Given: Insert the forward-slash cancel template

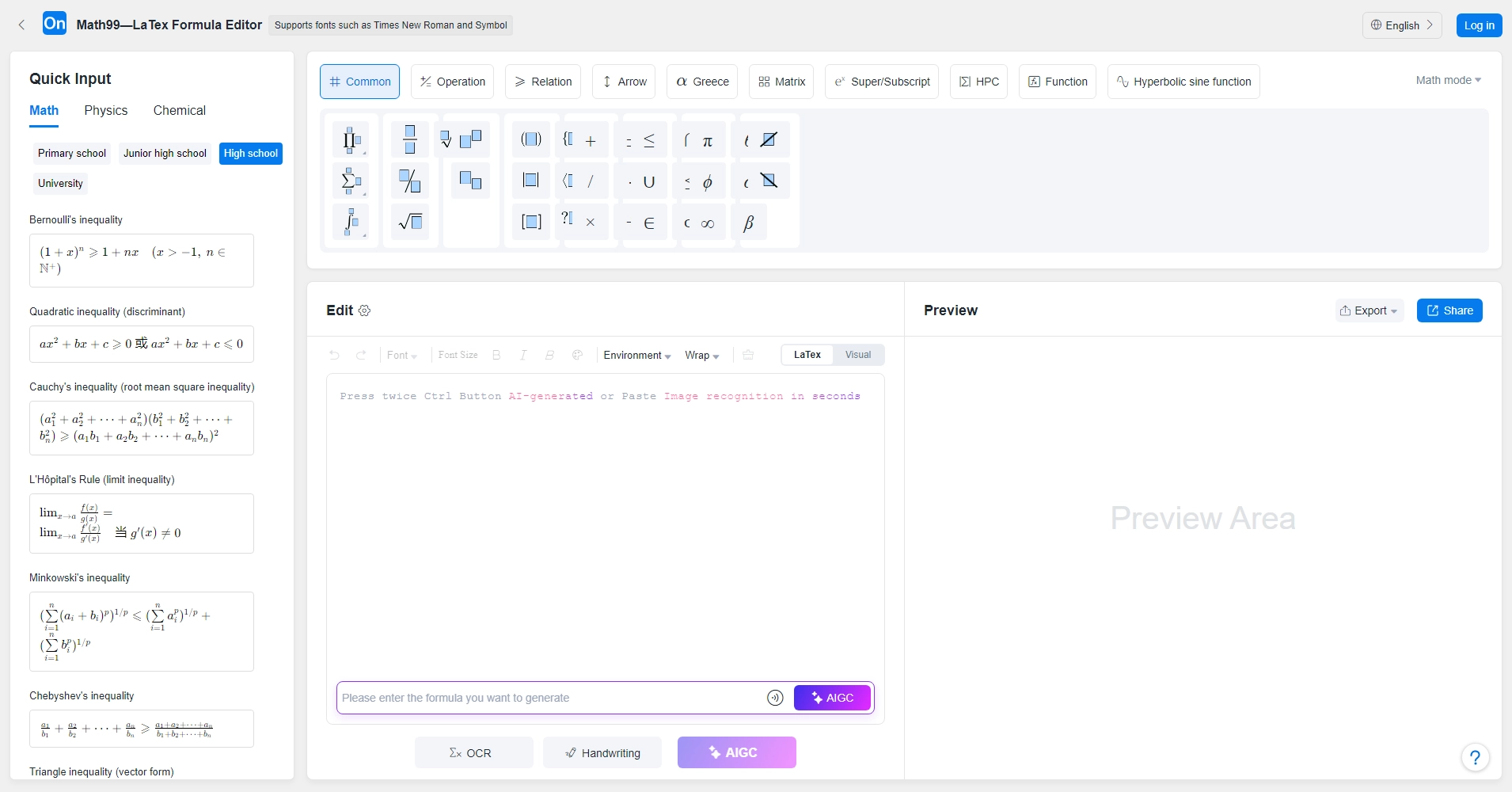Looking at the screenshot, I should point(769,140).
